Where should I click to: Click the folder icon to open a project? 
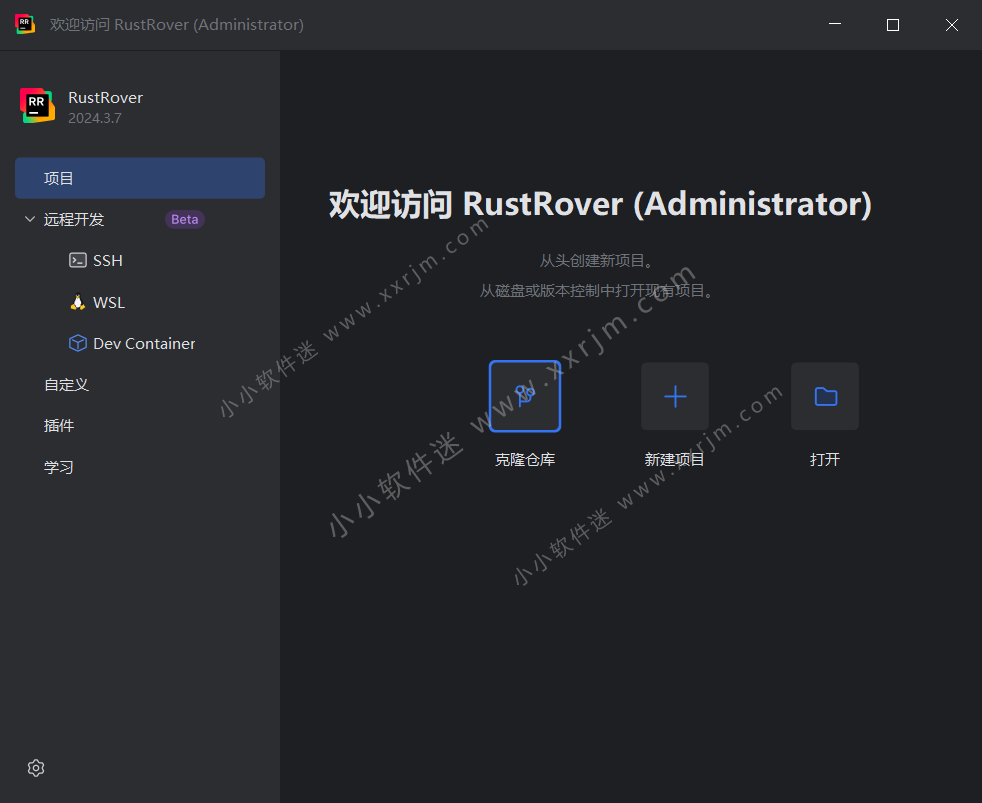825,396
